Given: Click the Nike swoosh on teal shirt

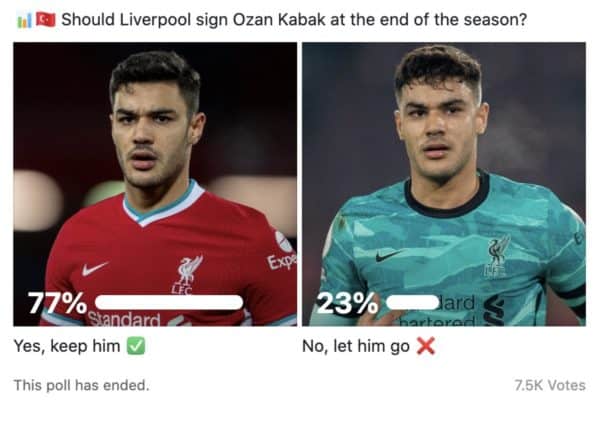Looking at the screenshot, I should click(388, 256).
